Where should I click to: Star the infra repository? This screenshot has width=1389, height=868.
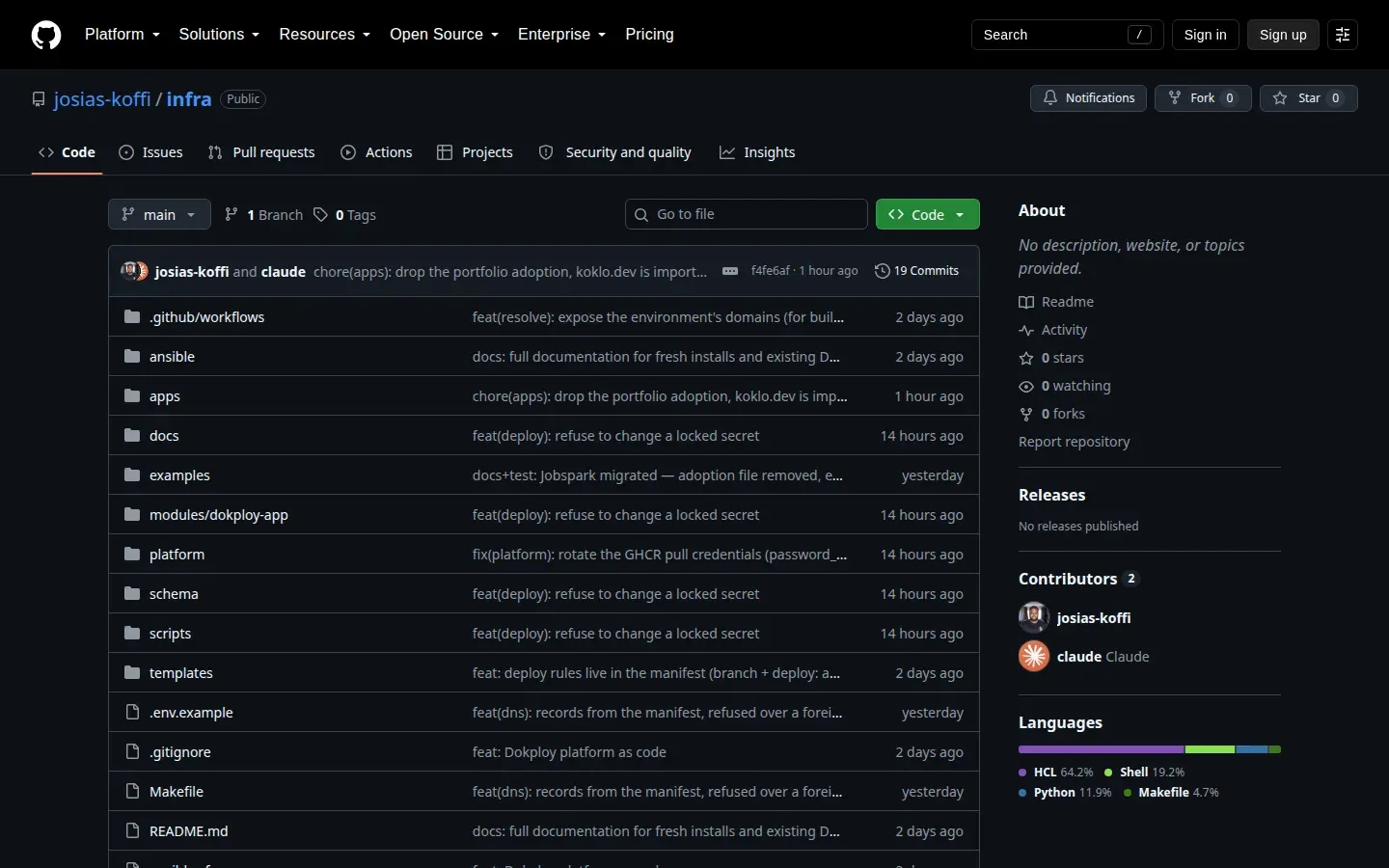1308,98
